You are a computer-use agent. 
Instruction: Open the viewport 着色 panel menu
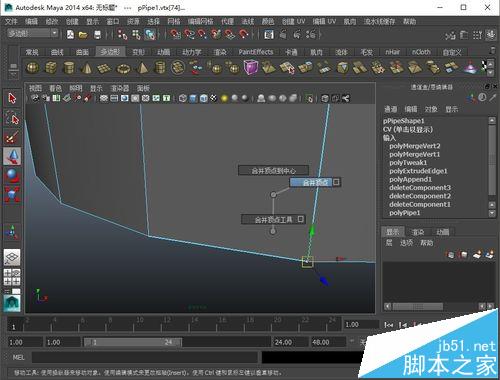point(55,88)
